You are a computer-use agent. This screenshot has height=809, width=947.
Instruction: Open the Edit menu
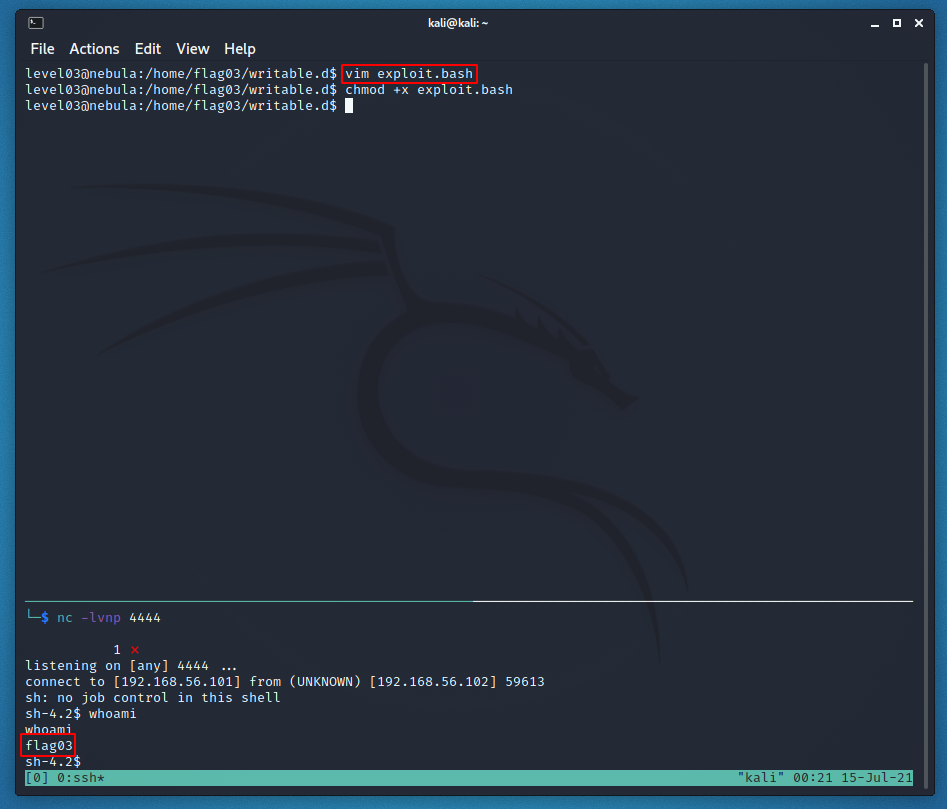pyautogui.click(x=147, y=49)
